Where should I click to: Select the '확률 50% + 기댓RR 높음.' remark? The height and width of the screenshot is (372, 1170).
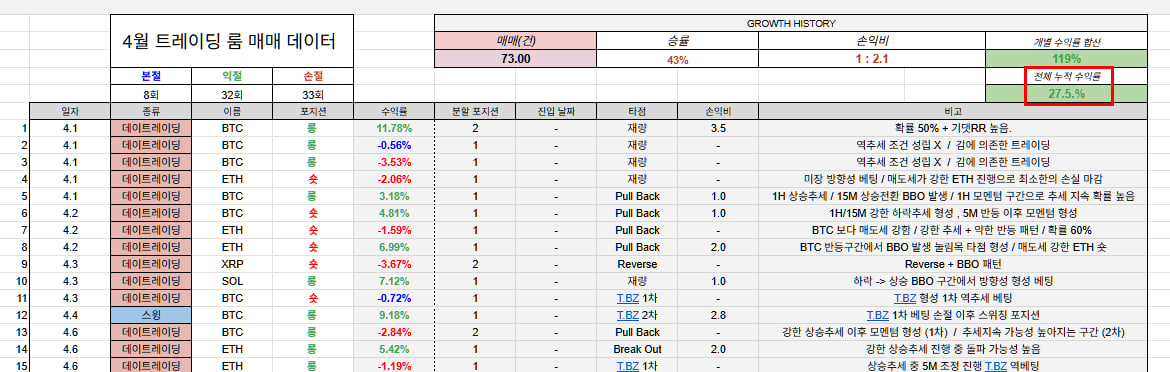click(953, 128)
